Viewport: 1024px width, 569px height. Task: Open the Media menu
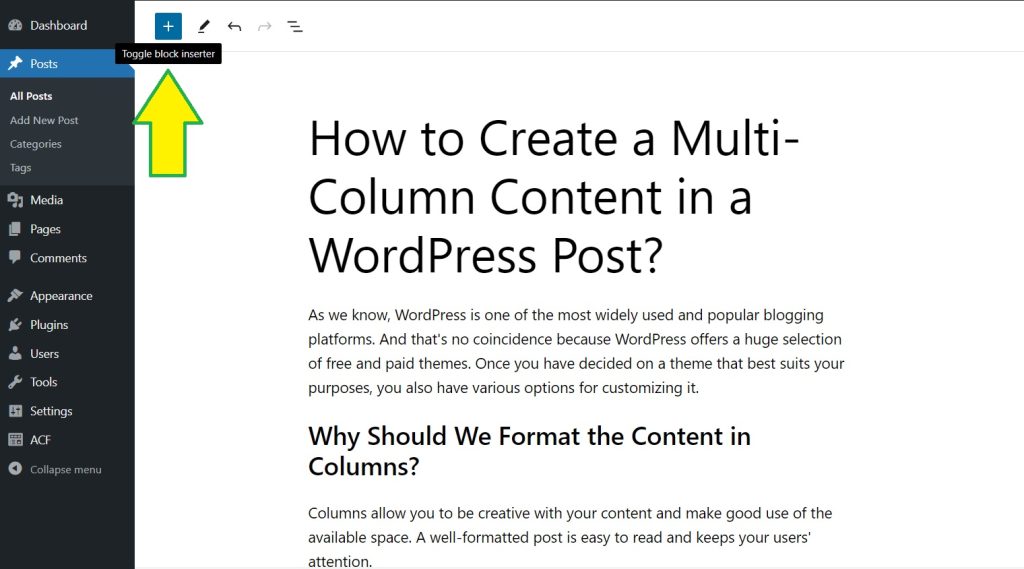coord(46,200)
